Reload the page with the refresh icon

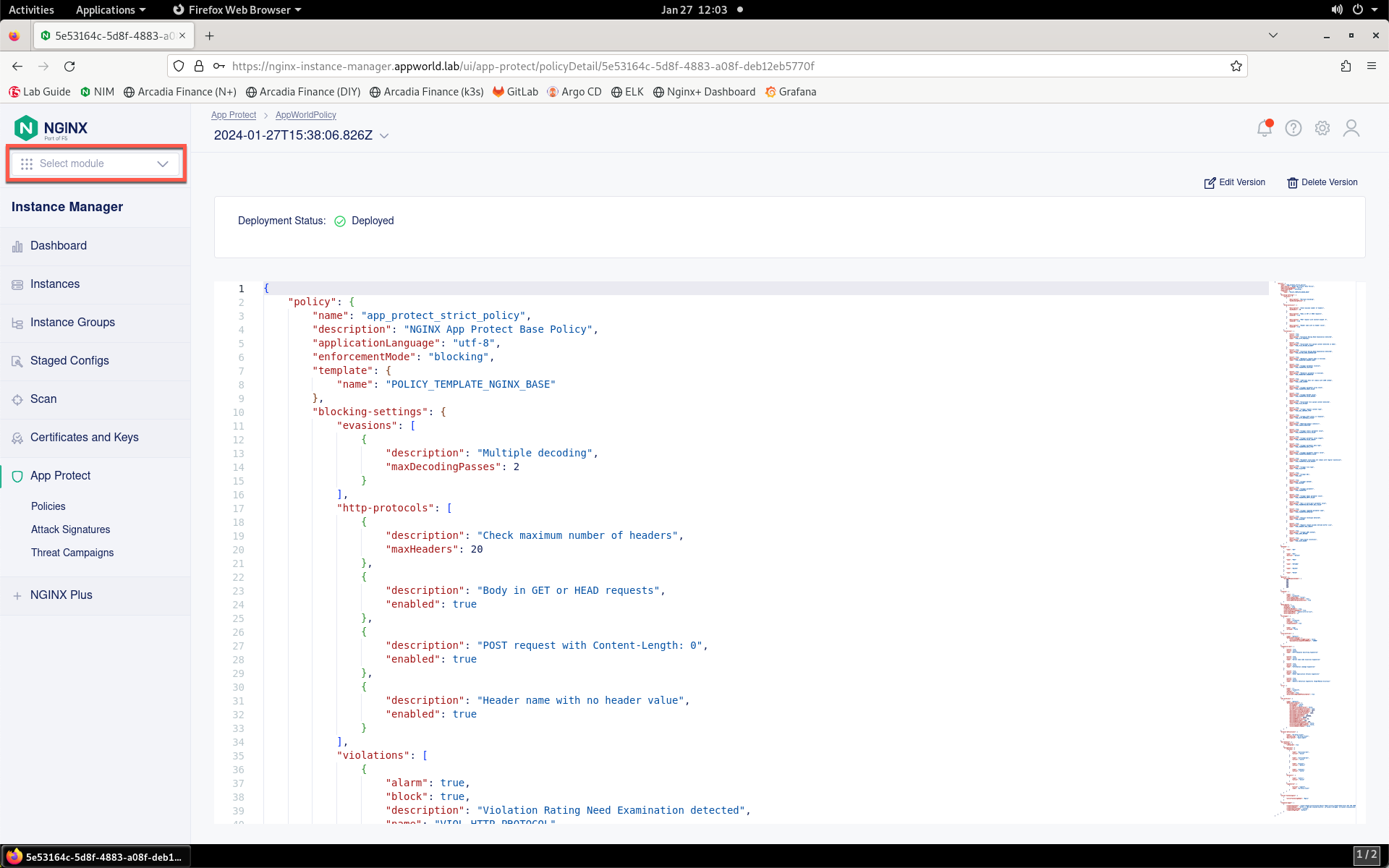[69, 66]
